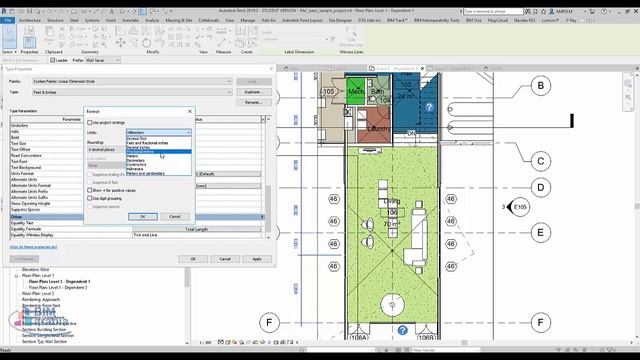Open the Family dropdown in Type Properties
This screenshot has height=360, width=640.
(x=132, y=81)
